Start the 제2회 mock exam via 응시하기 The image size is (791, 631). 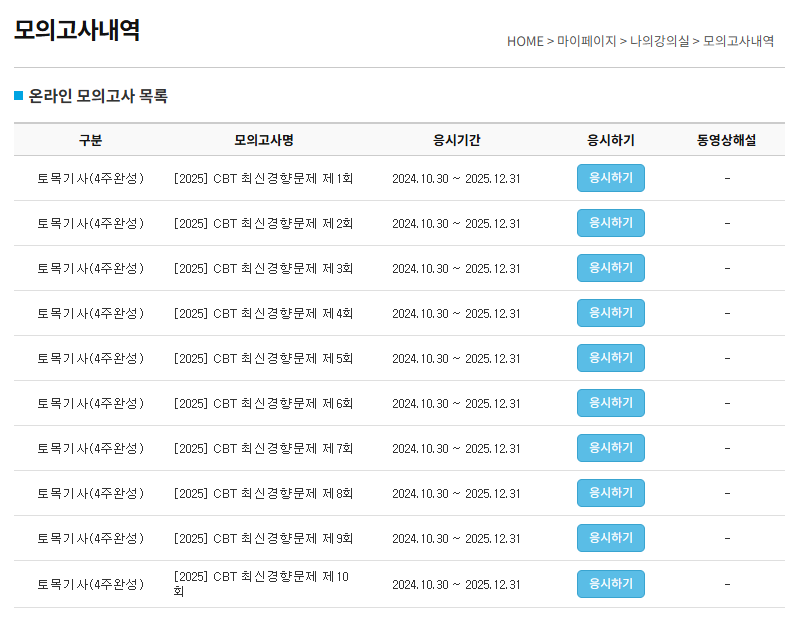coord(610,223)
